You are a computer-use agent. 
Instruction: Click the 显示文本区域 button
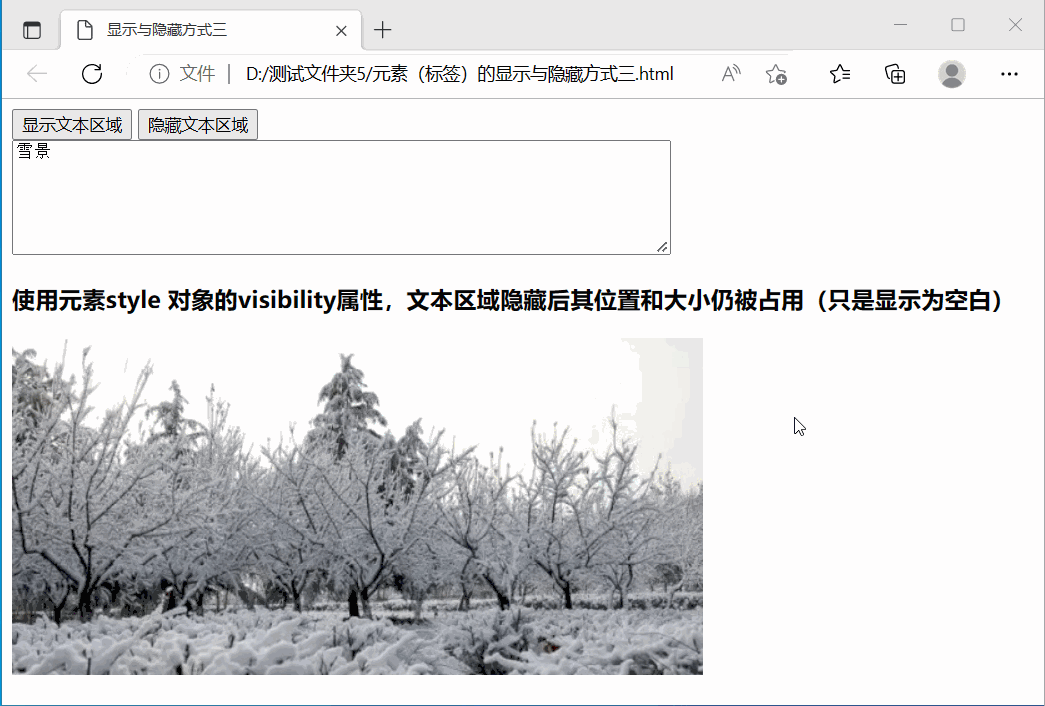[71, 124]
